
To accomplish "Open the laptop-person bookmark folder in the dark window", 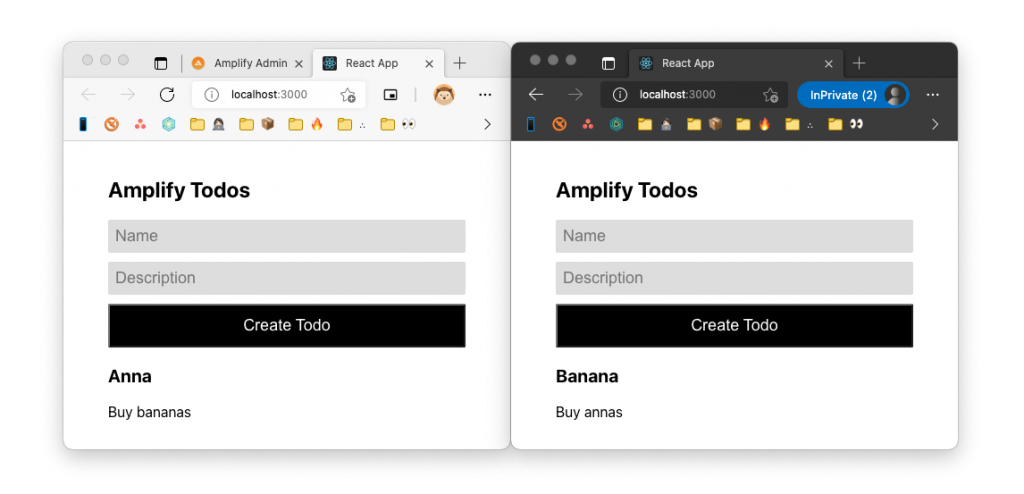I will (x=656, y=124).
